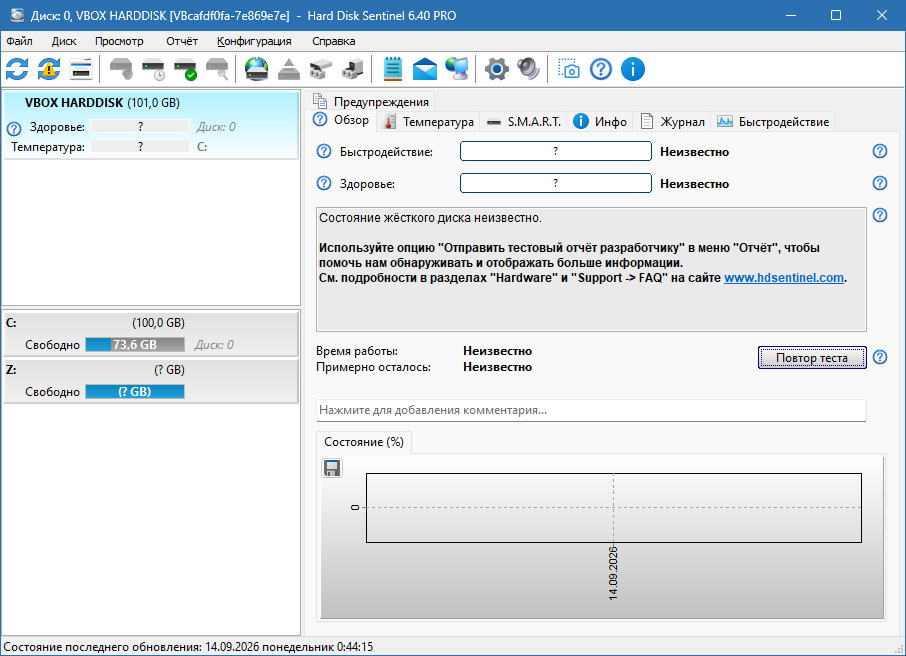The width and height of the screenshot is (906, 656).
Task: Switch to the Быстродействие tab
Action: [x=773, y=121]
